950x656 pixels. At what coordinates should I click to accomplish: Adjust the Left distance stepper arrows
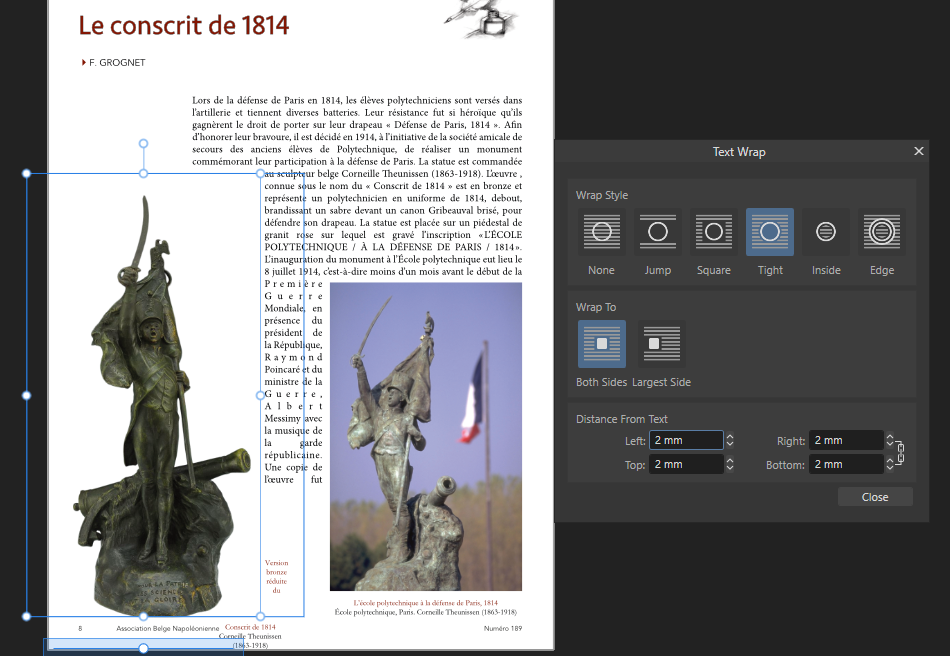730,440
